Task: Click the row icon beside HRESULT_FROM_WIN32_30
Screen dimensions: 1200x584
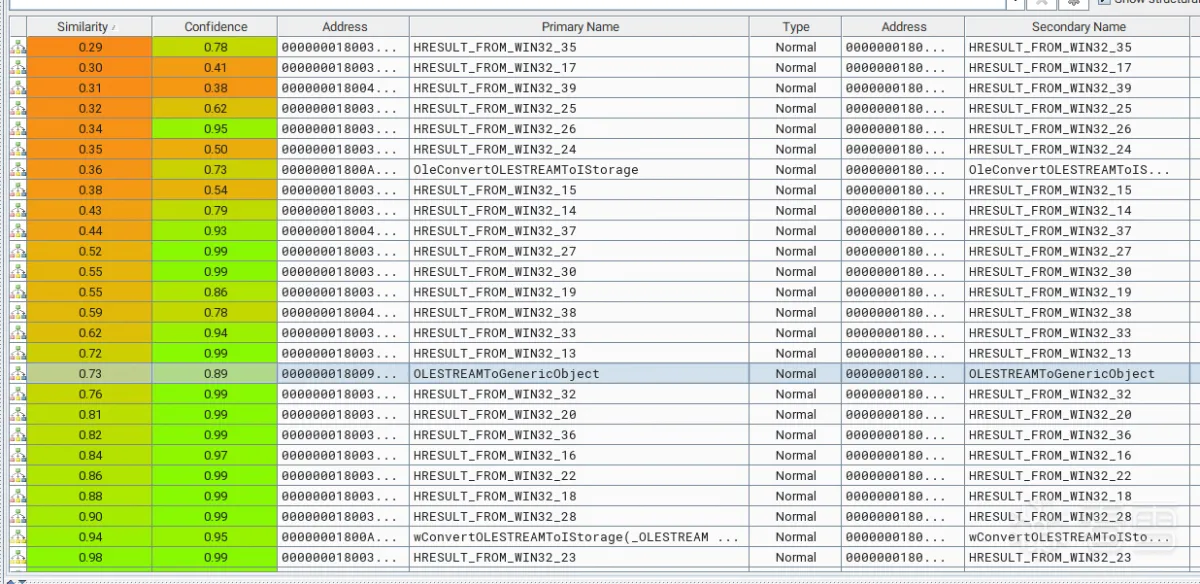Action: point(18,271)
